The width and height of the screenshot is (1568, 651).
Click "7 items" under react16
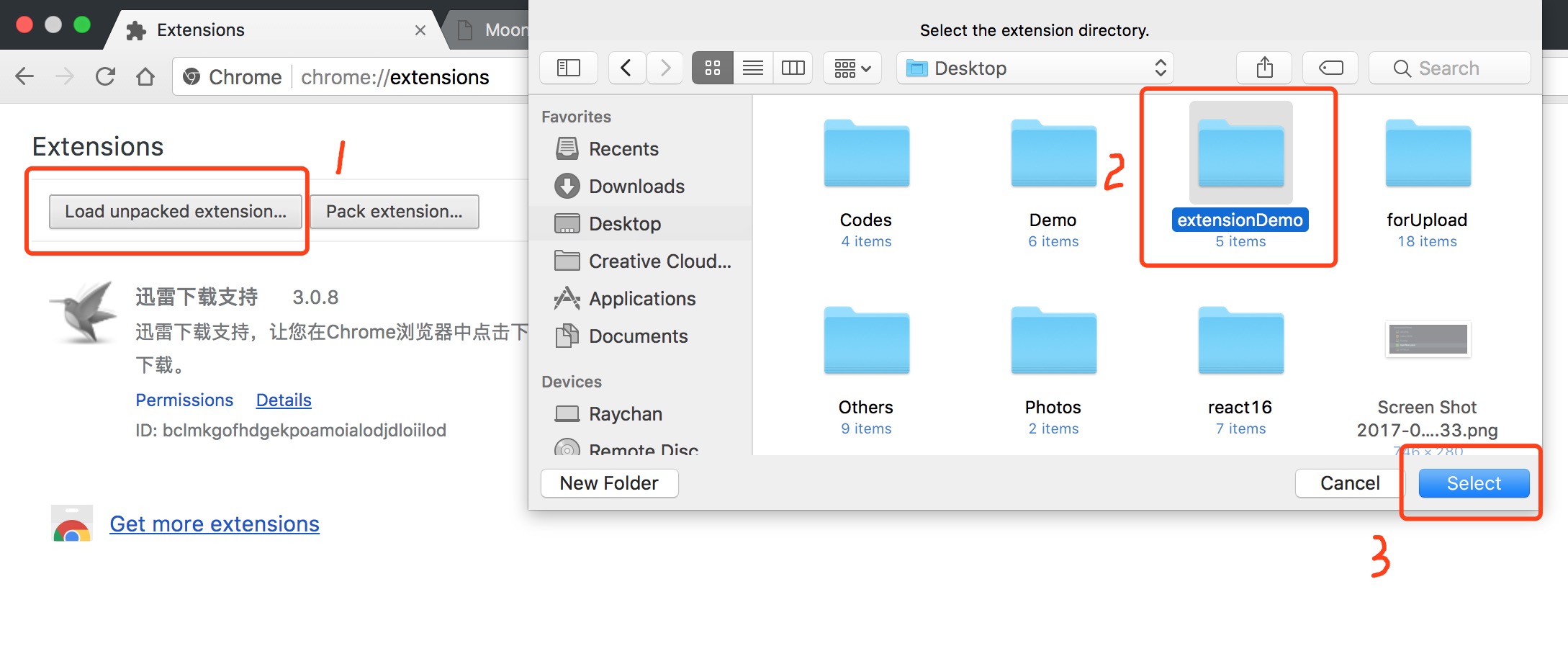point(1240,428)
